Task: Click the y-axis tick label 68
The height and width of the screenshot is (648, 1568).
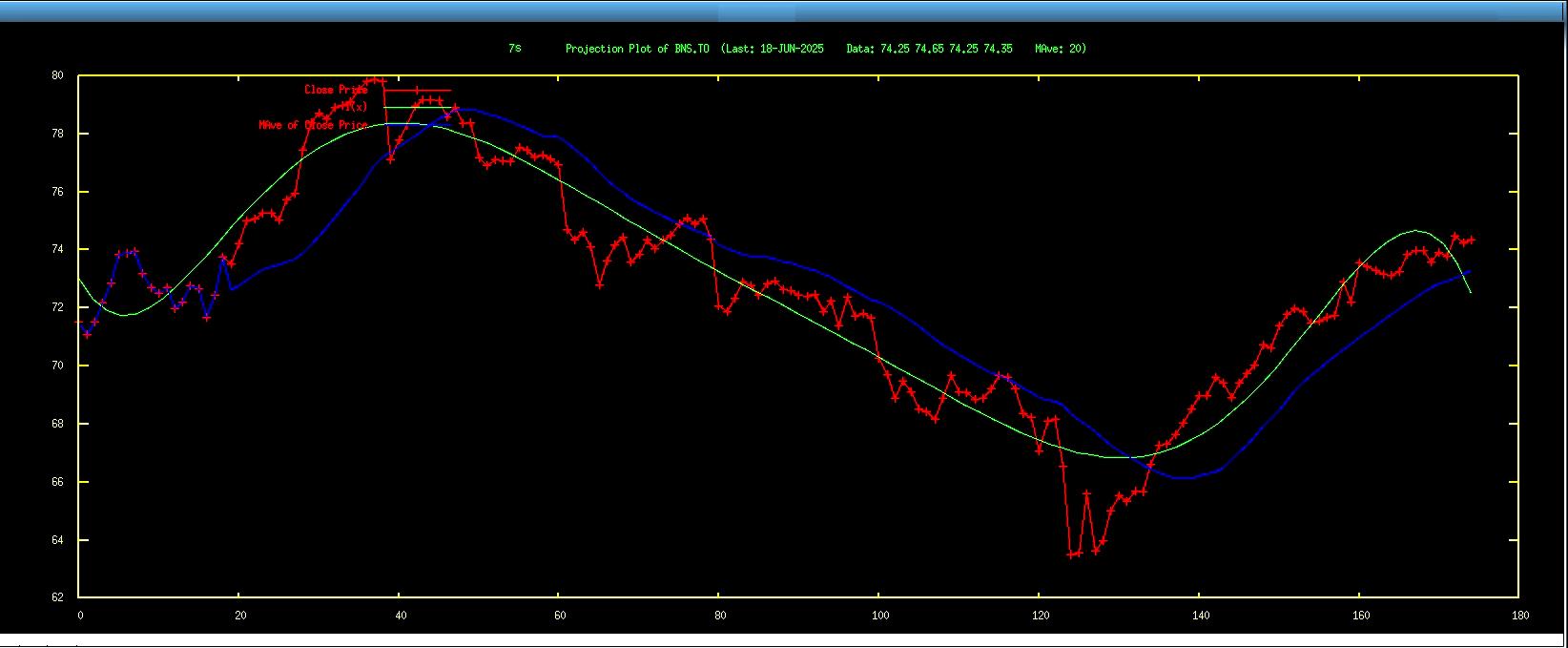Action: coord(58,424)
